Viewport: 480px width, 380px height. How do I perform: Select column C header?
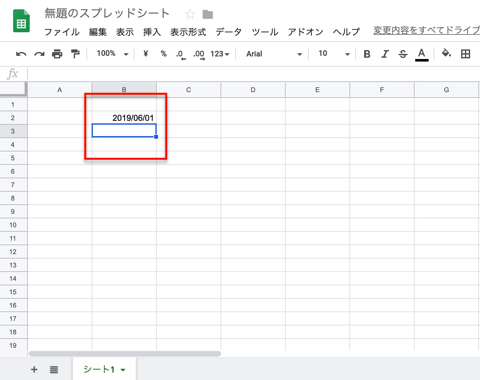[188, 90]
